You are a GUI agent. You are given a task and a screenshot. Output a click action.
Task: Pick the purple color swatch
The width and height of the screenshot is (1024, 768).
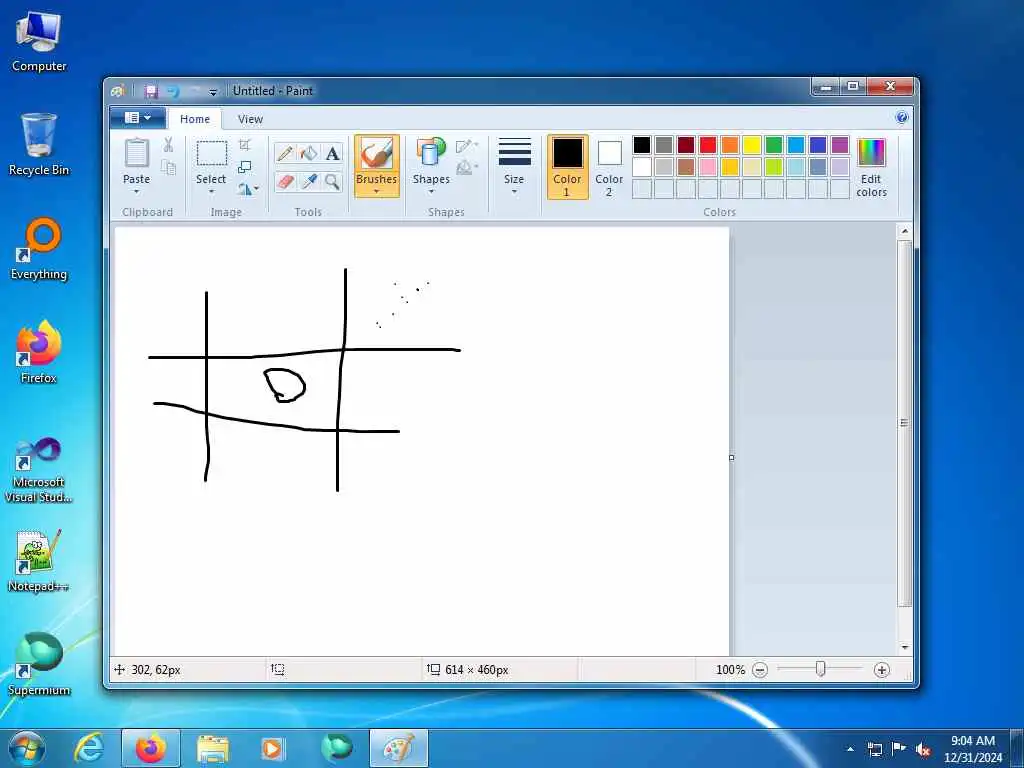840,145
